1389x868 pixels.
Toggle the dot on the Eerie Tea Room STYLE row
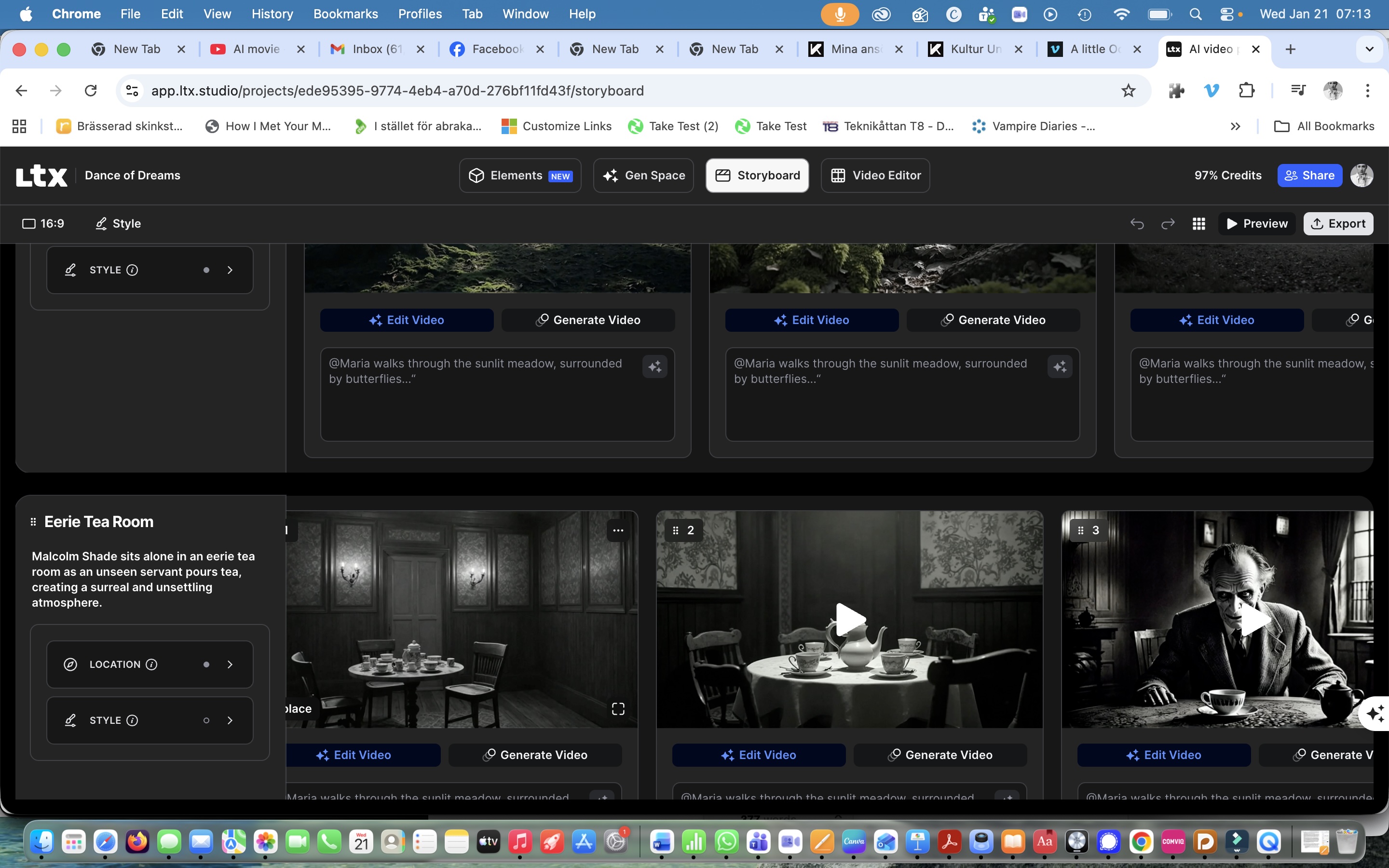point(206,720)
